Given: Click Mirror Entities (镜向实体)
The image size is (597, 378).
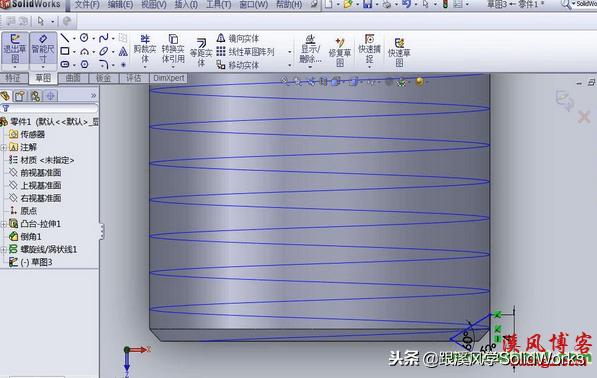Looking at the screenshot, I should tap(238, 38).
